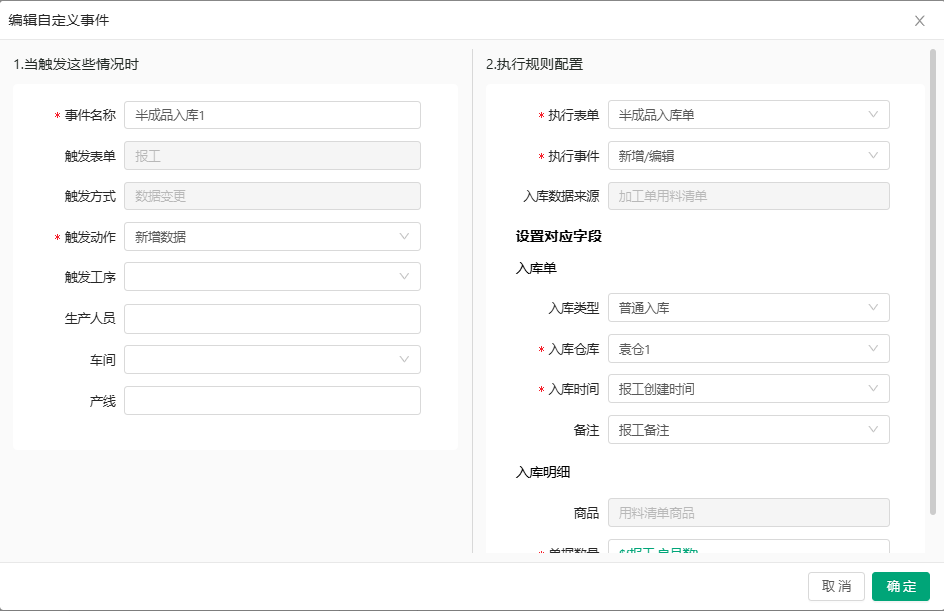Open the 触发动作 dropdown
This screenshot has height=611, width=944.
(272, 237)
